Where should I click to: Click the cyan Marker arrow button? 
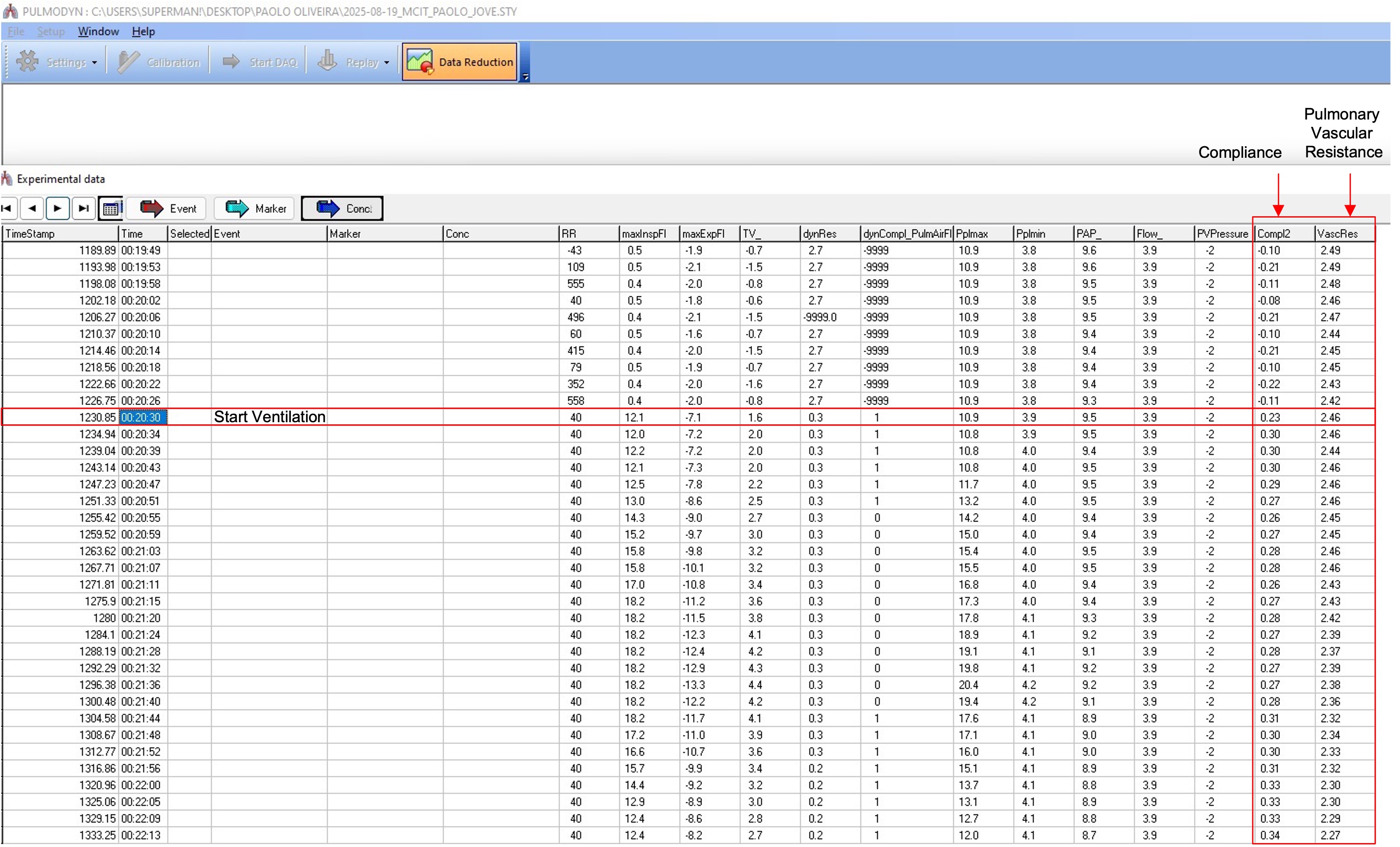coord(255,209)
